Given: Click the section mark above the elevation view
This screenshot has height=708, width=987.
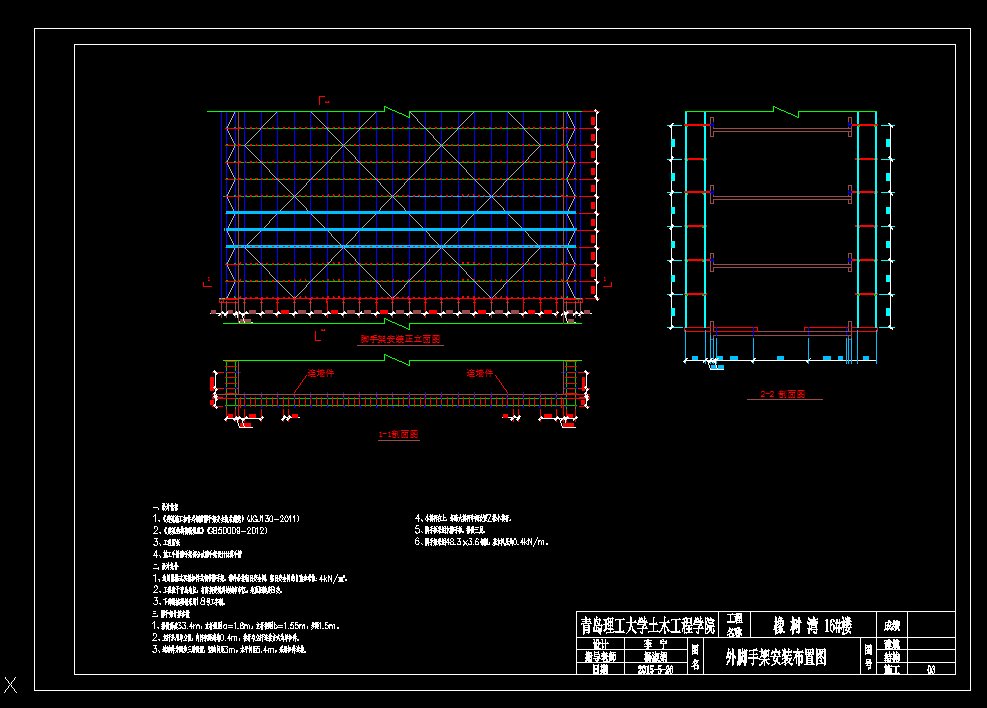Looking at the screenshot, I should pyautogui.click(x=324, y=100).
